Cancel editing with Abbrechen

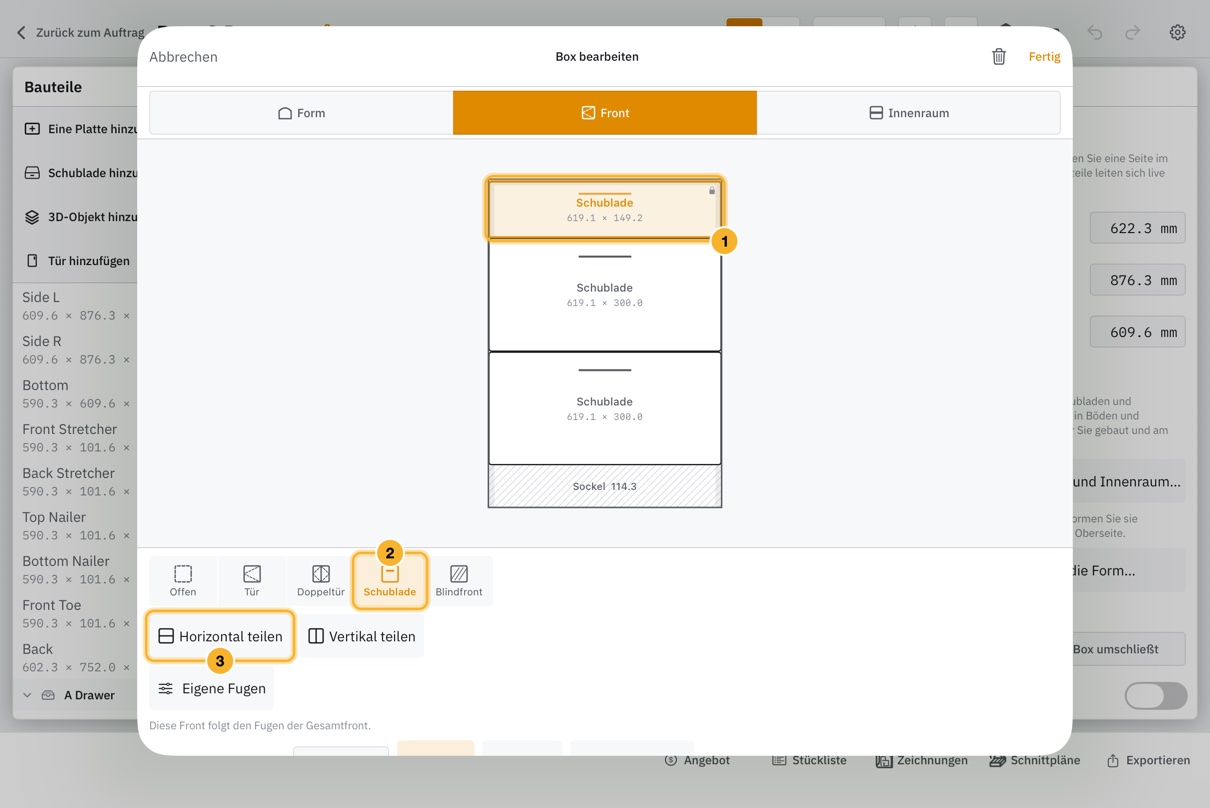click(183, 57)
